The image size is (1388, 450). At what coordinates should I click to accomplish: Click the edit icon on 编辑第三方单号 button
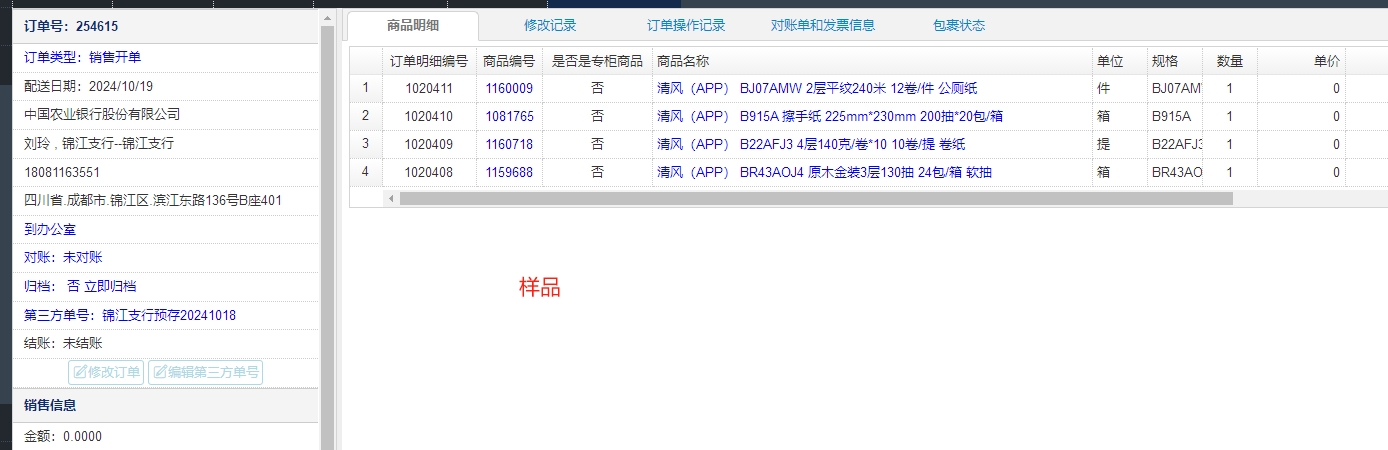click(160, 373)
